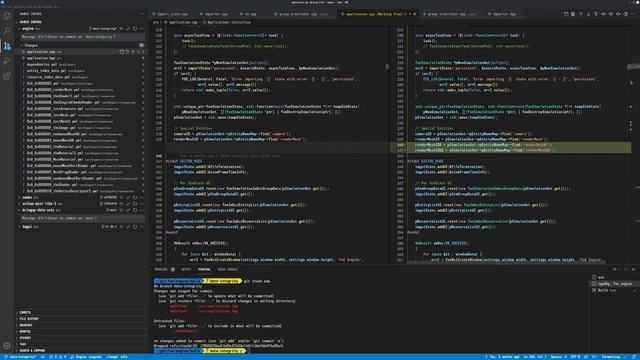Expand the TAGS section

[x=22, y=344]
